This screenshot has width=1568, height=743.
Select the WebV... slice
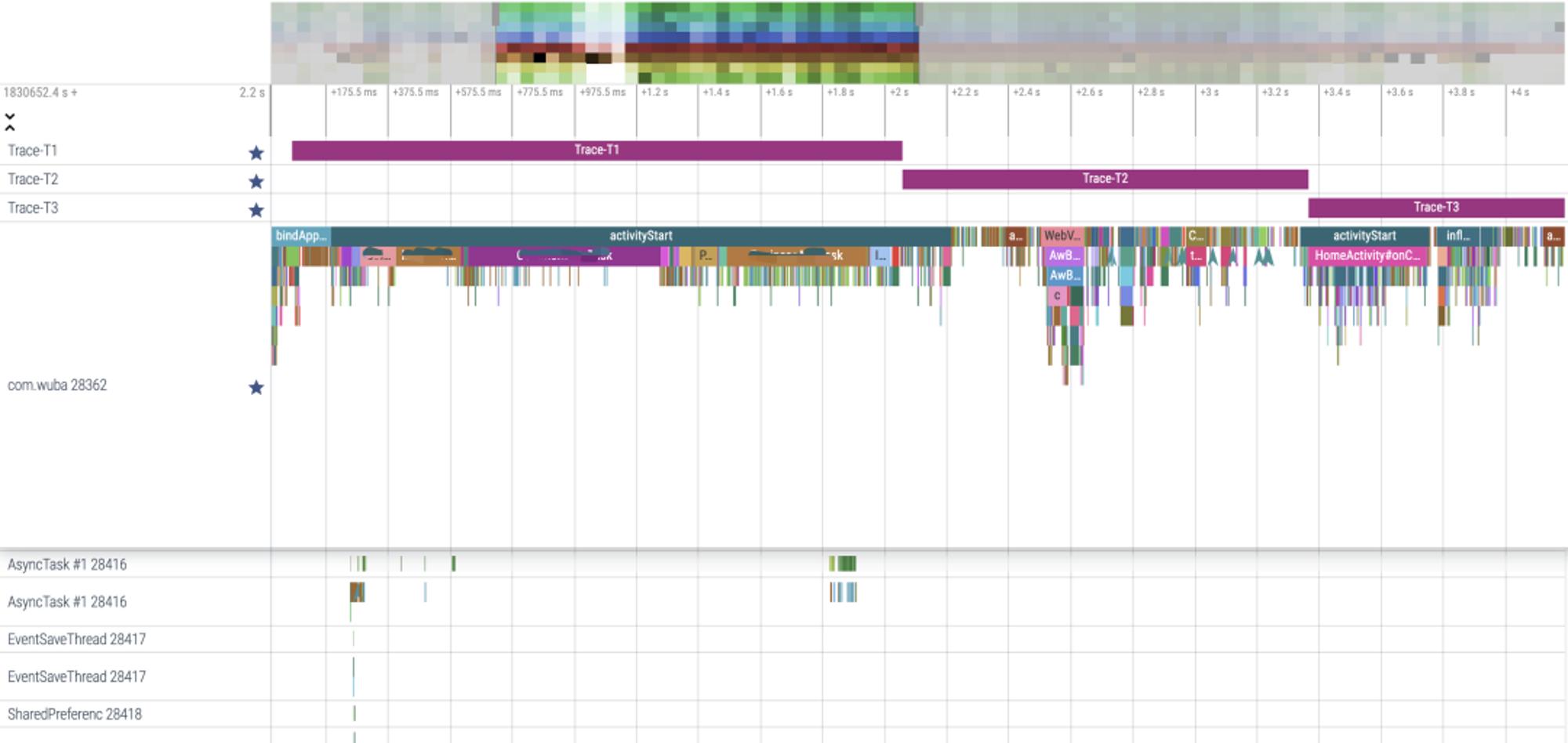click(x=1062, y=236)
